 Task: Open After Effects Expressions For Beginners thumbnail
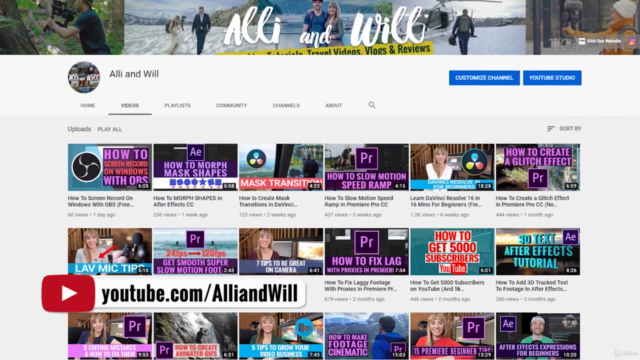(x=538, y=336)
